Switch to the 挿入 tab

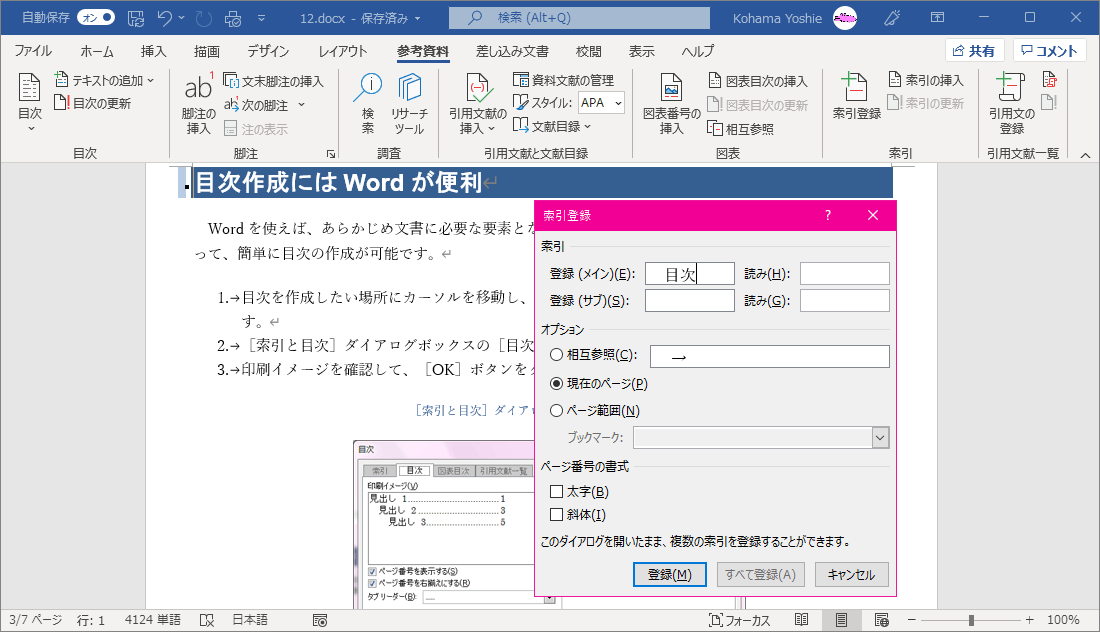(153, 51)
